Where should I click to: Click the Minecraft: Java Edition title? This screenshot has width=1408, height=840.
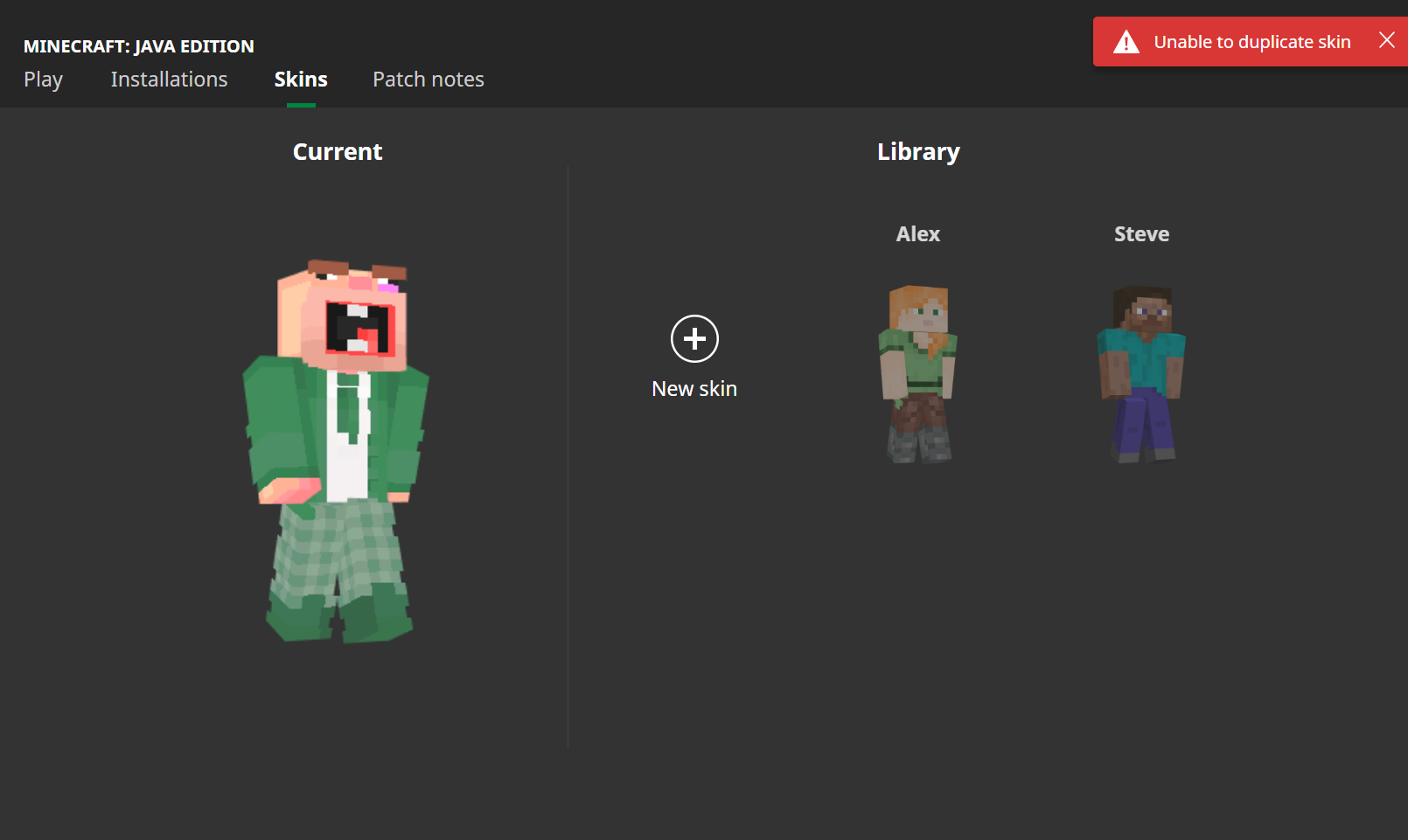coord(139,46)
